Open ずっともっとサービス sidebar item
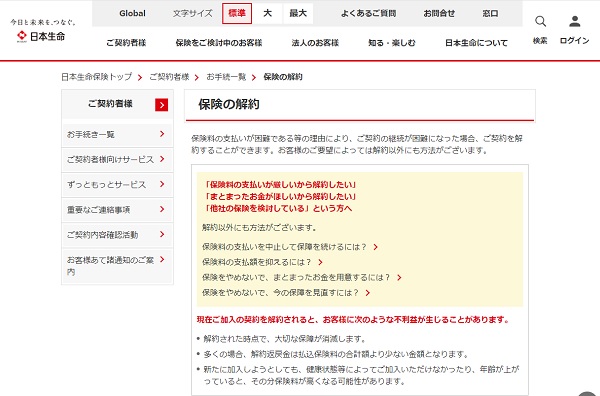Viewport: 600px width, 396px height. tap(117, 184)
